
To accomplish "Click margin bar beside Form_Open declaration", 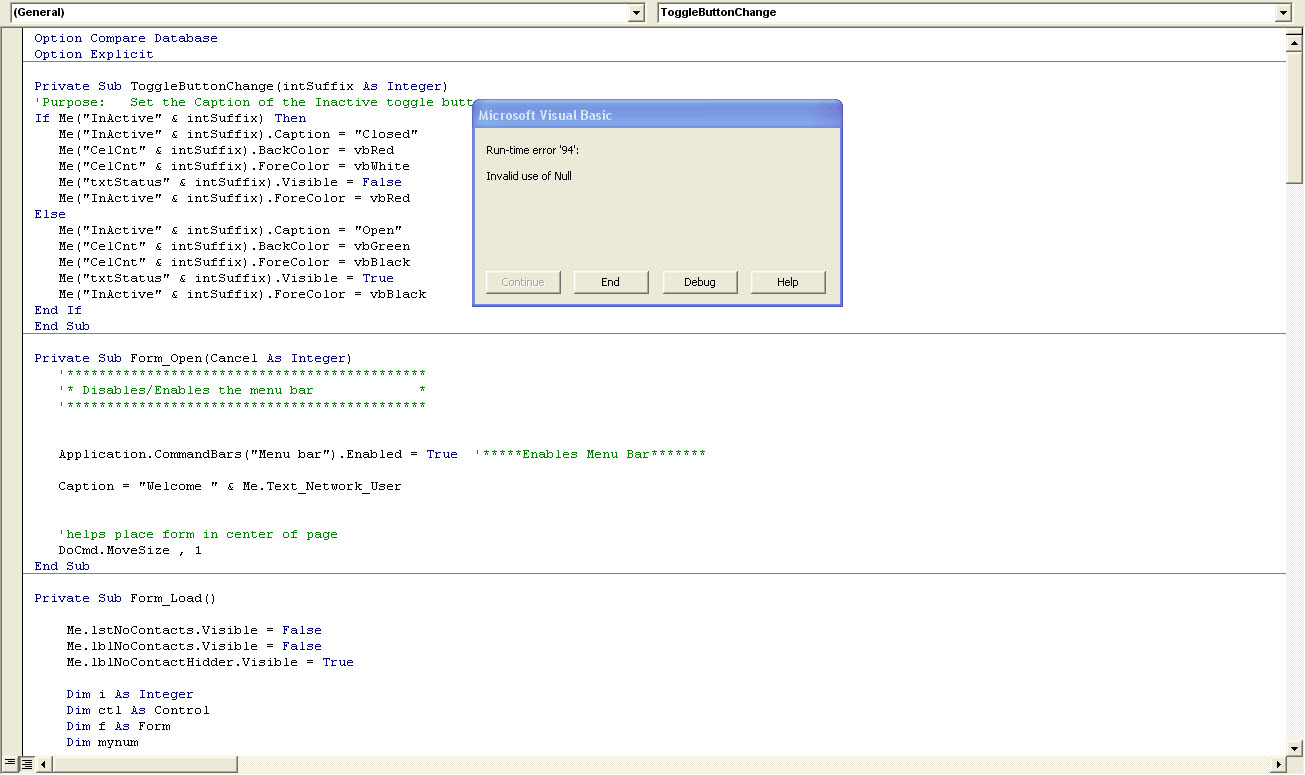I will coord(12,358).
